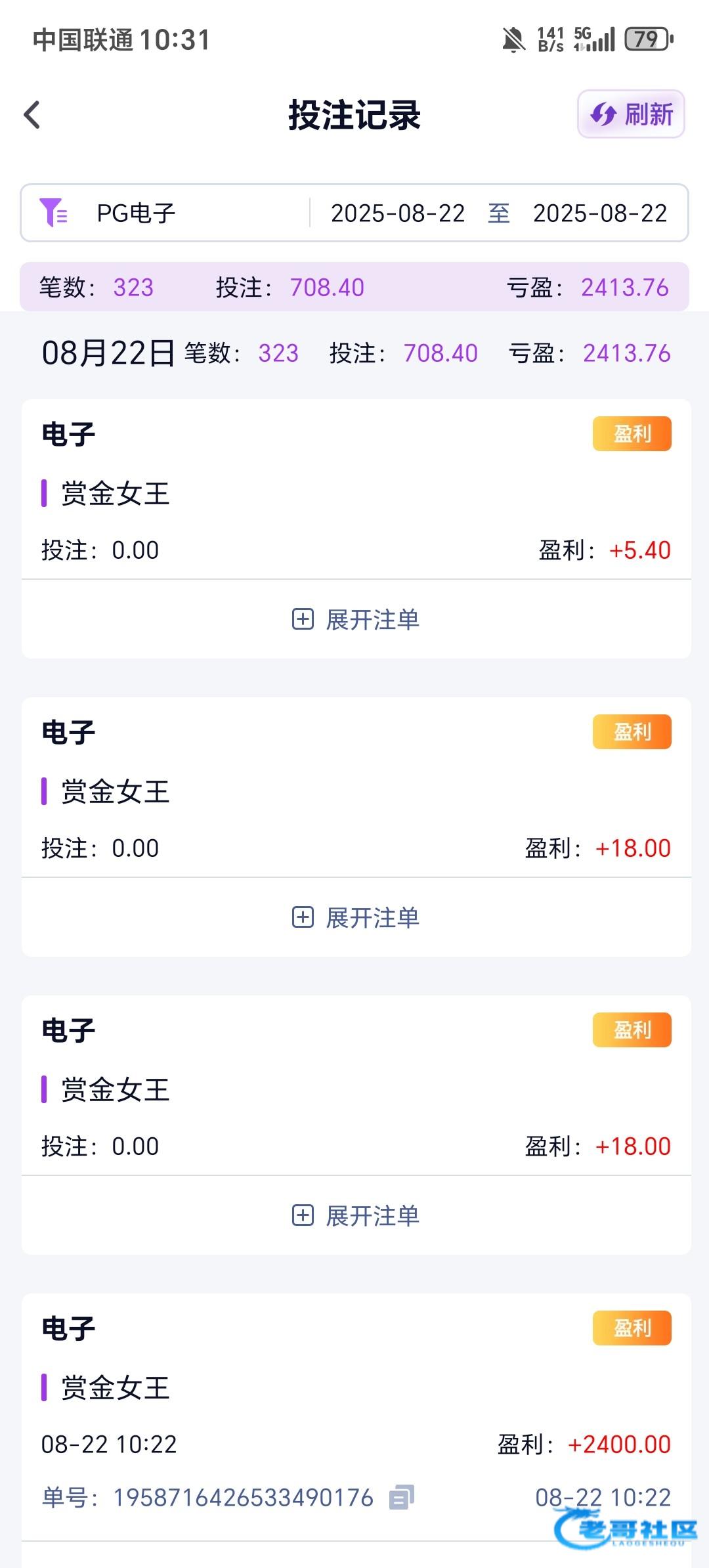709x1568 pixels.
Task: Tap the 盈利 badge on first record
Action: click(632, 434)
